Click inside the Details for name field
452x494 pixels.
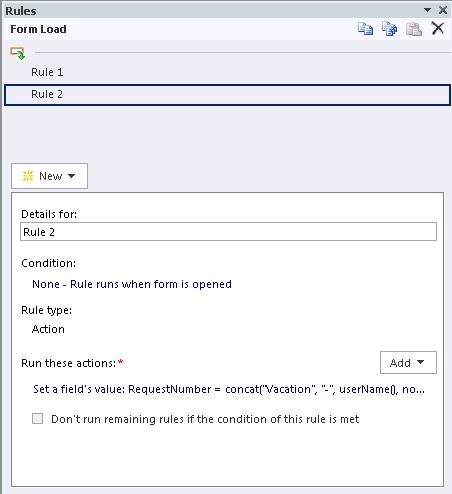coord(228,232)
